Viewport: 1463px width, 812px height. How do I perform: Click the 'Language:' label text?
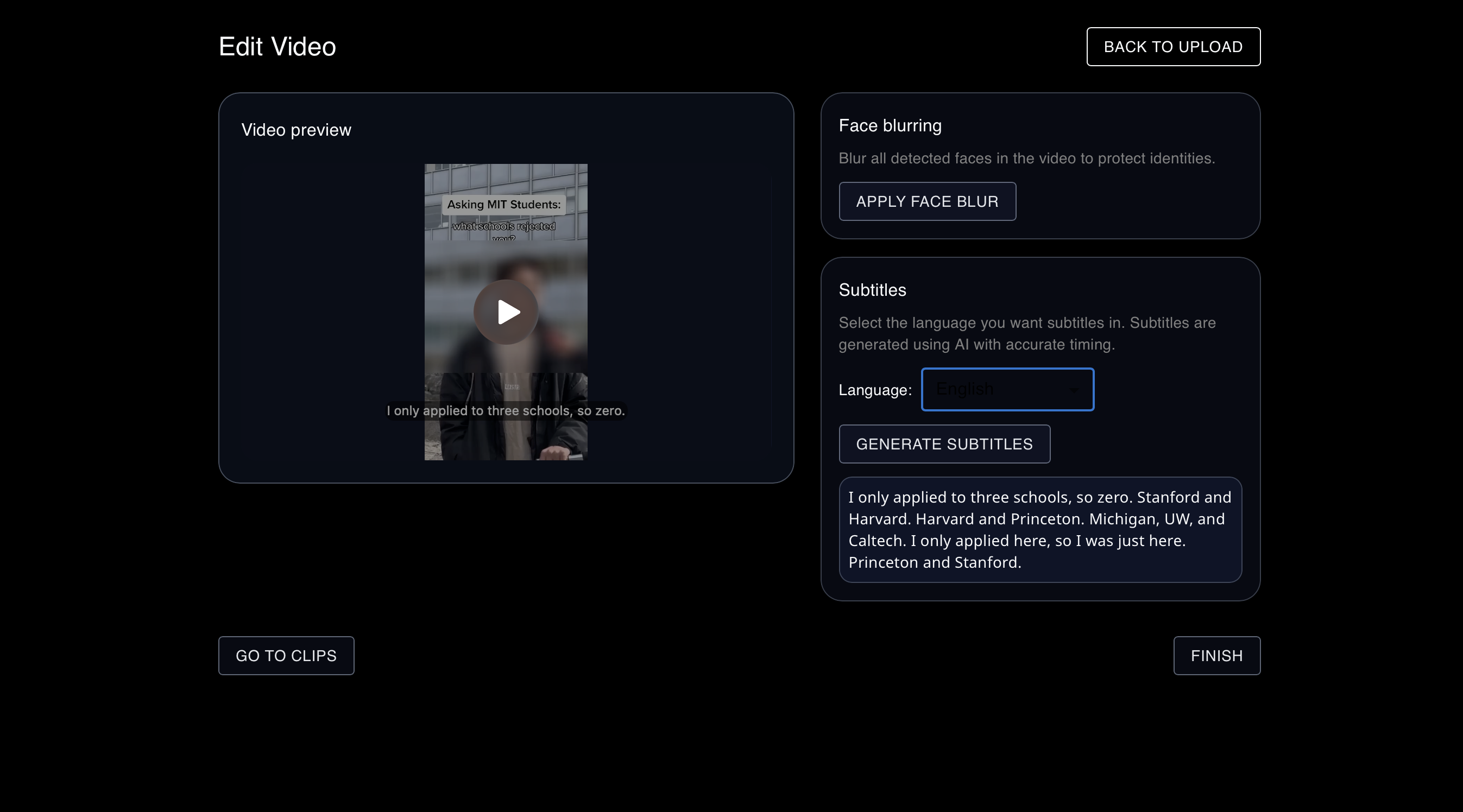tap(875, 390)
